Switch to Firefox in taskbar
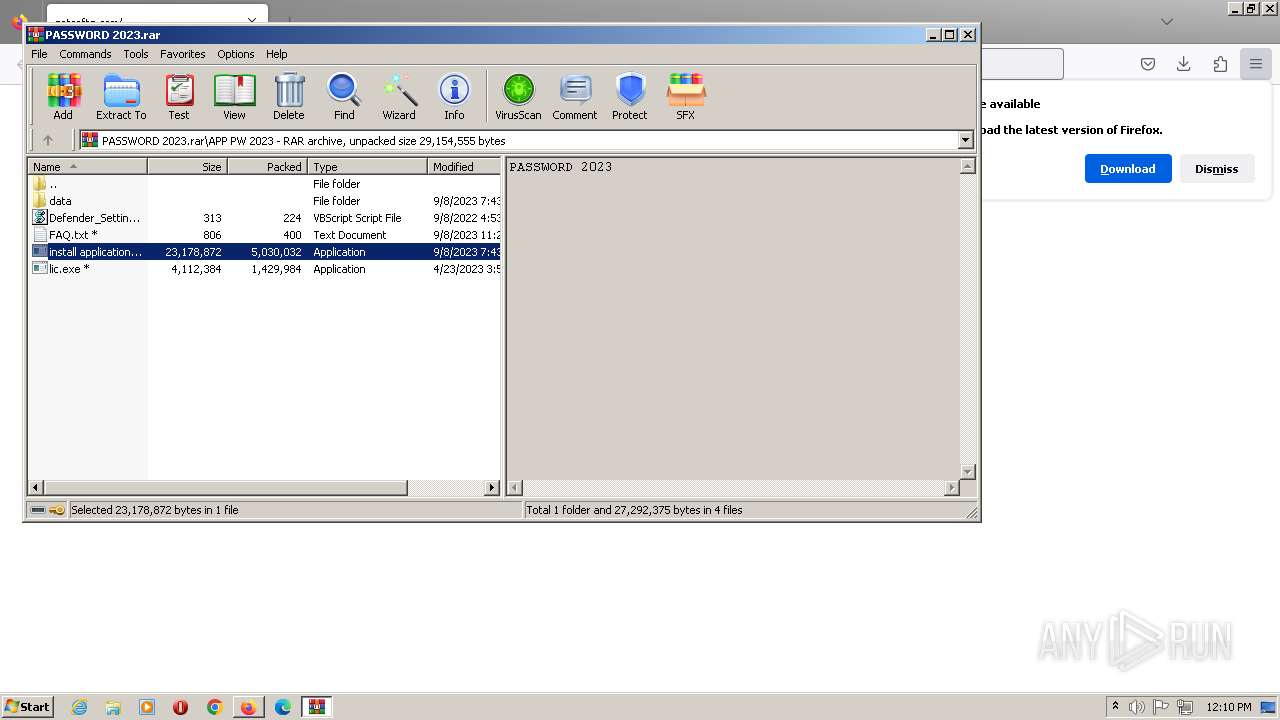Image resolution: width=1280 pixels, height=720 pixels. pos(248,707)
